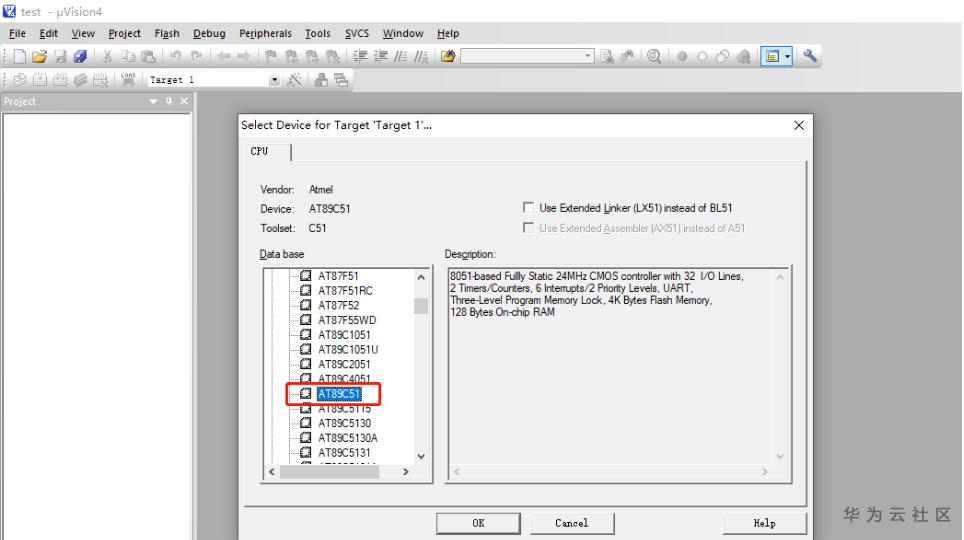The height and width of the screenshot is (540, 964).
Task: Close the Select Device dialog
Action: tap(799, 125)
